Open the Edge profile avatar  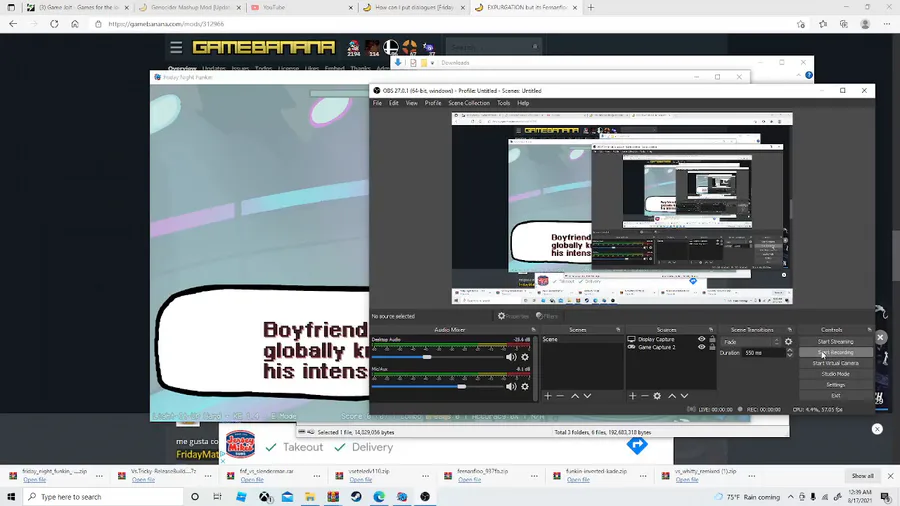(x=865, y=24)
